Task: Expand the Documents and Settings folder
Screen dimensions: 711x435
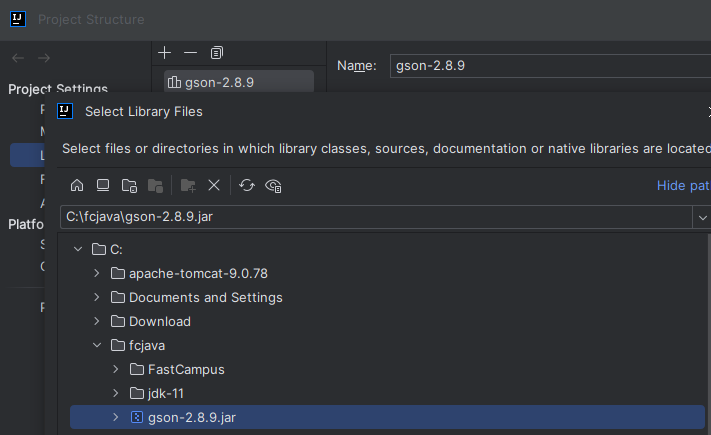Action: (x=97, y=297)
